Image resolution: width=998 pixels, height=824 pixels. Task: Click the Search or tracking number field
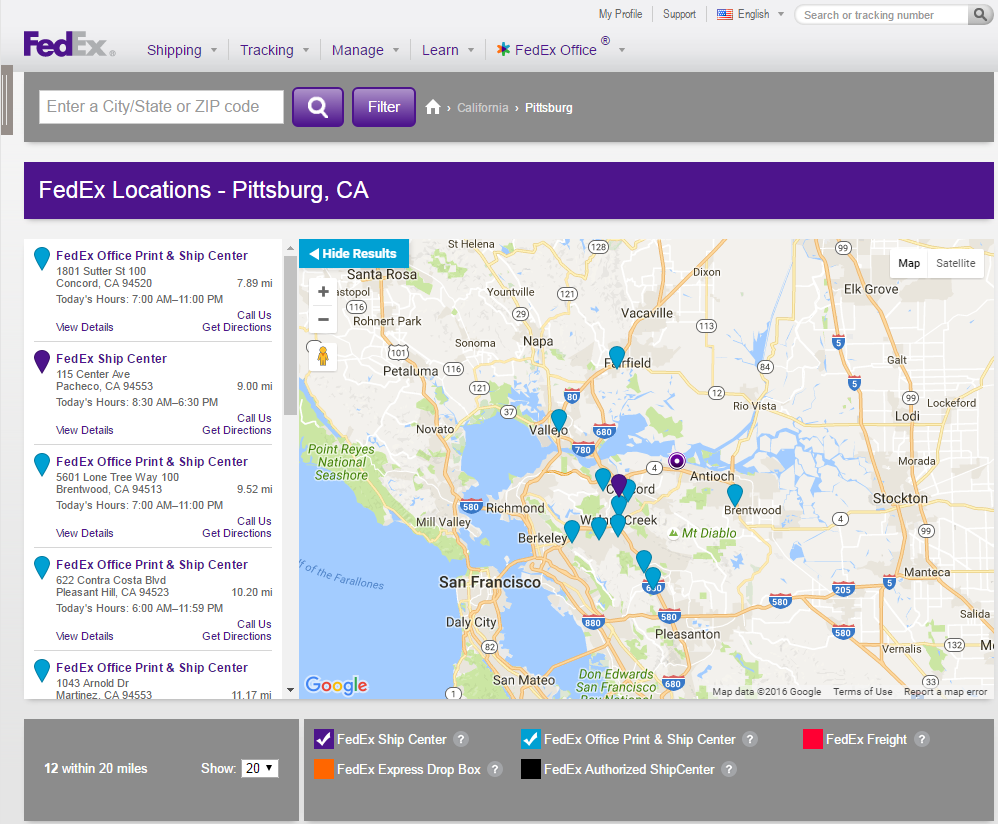pos(883,15)
